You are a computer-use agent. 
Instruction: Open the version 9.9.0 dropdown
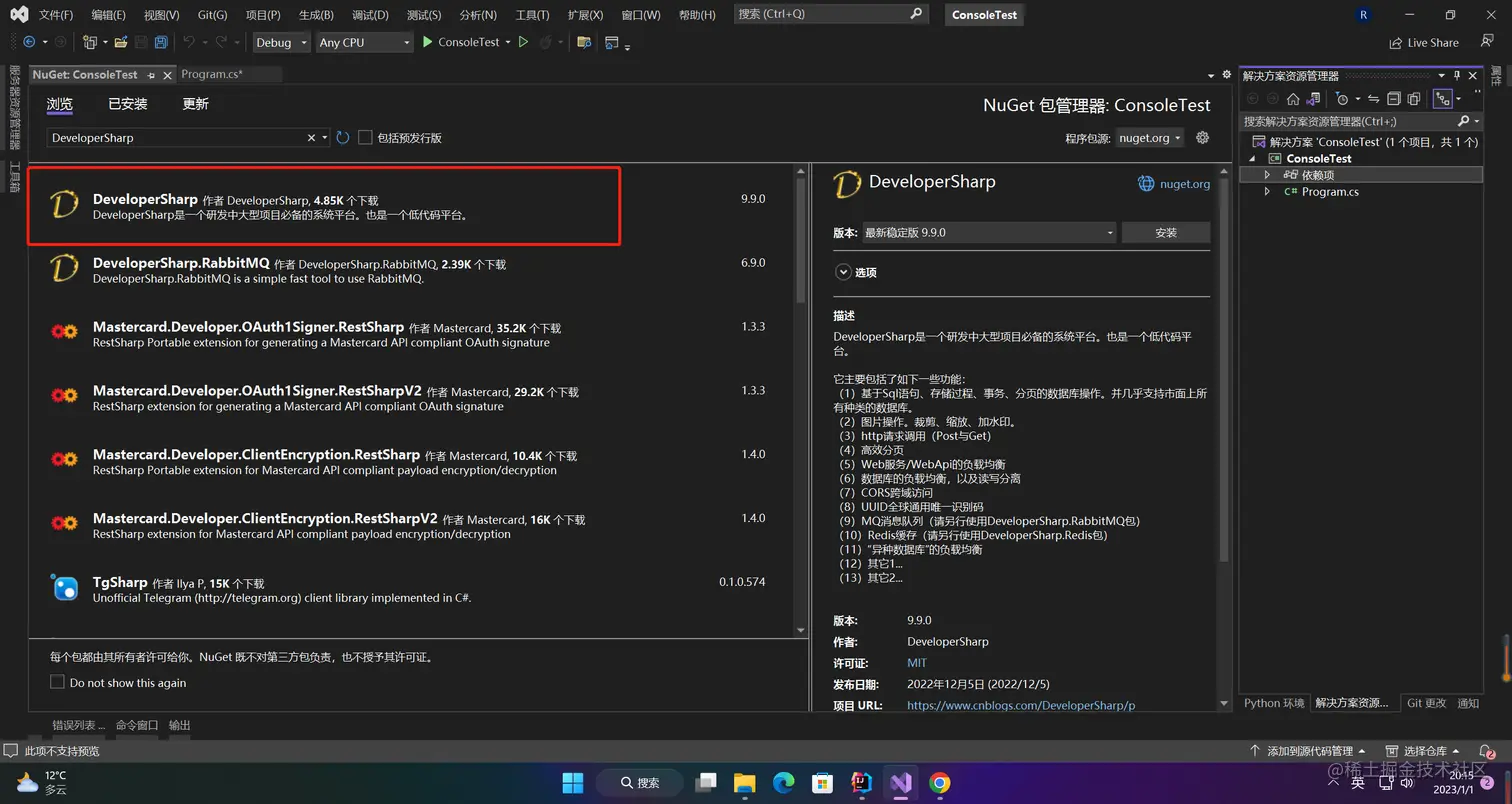click(988, 232)
